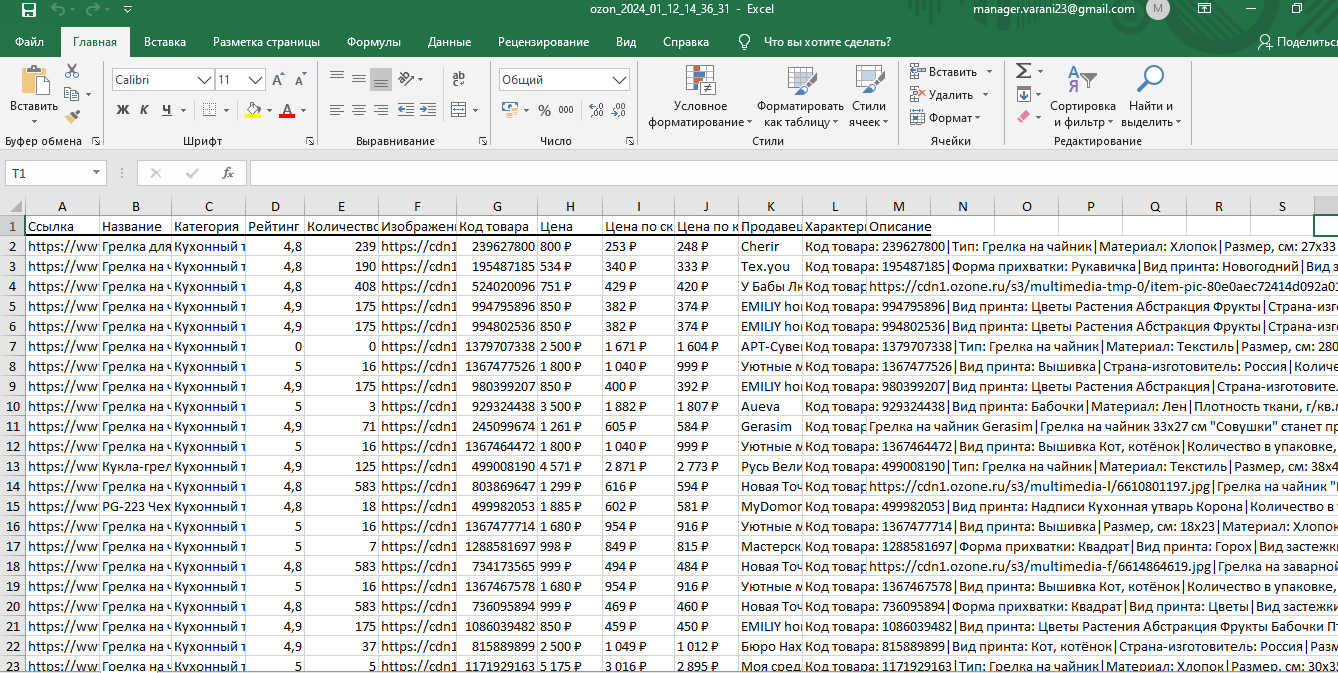Open the Условное форматирование dropdown
Screen dimensions: 1338x673
700,100
